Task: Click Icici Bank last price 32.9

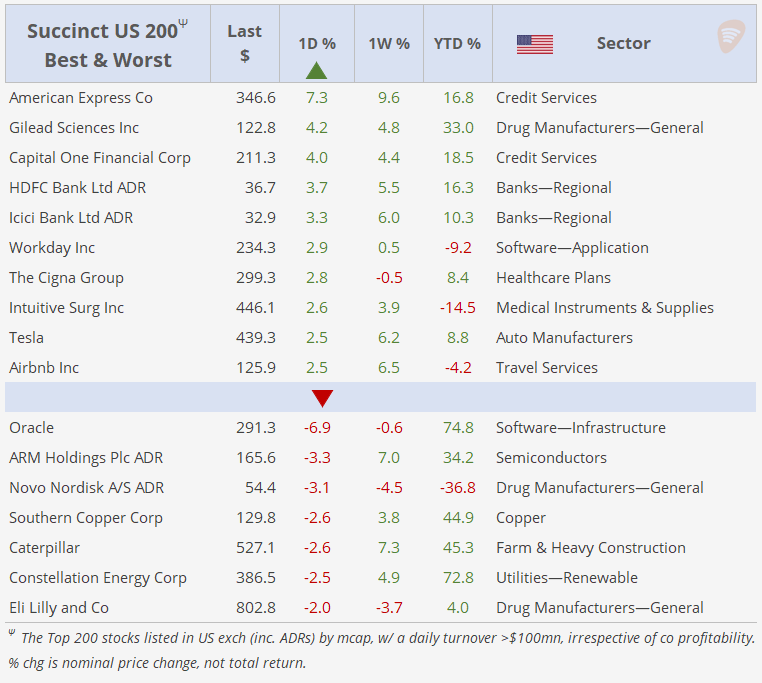Action: (260, 218)
